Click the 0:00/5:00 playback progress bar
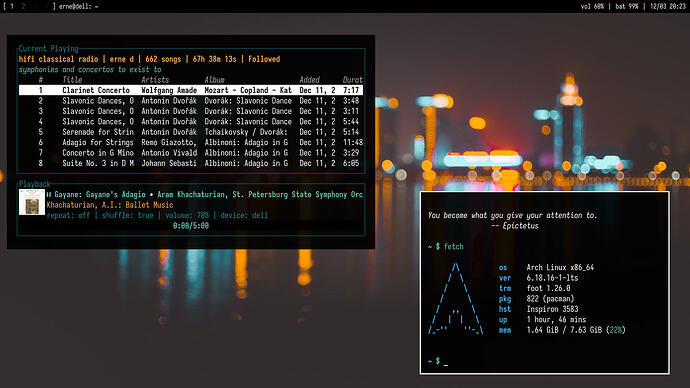690x388 pixels. [191, 226]
